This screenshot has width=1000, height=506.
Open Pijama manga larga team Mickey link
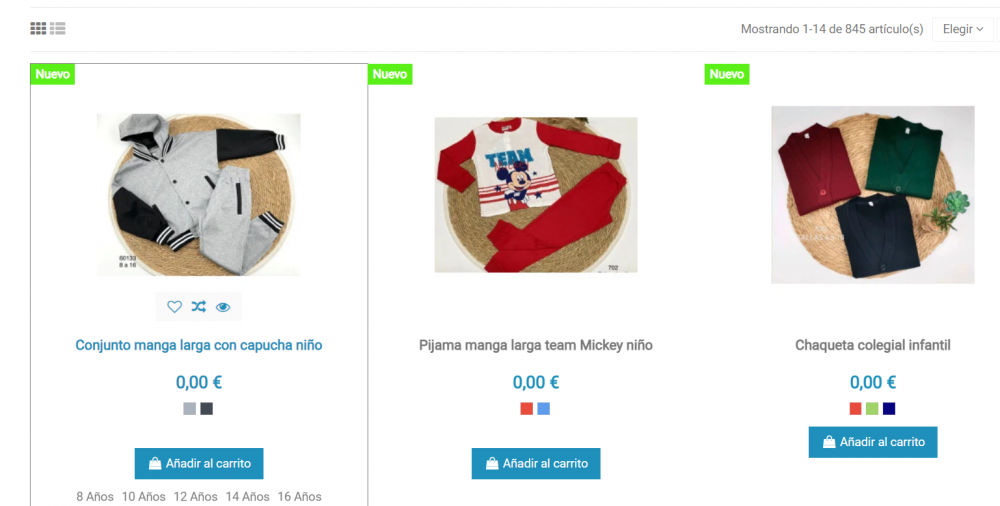[536, 345]
